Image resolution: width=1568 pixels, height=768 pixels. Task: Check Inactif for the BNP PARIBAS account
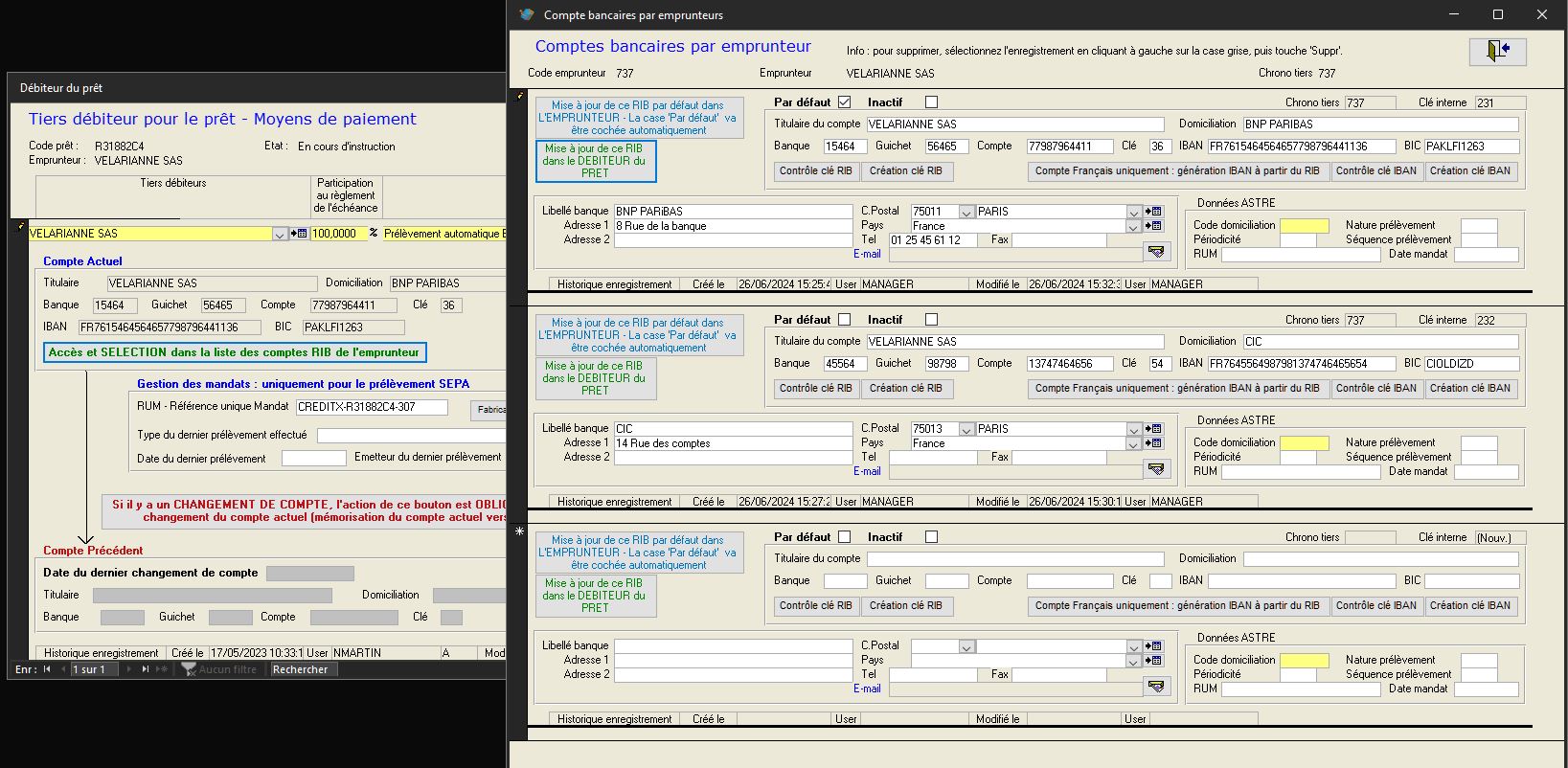[931, 102]
